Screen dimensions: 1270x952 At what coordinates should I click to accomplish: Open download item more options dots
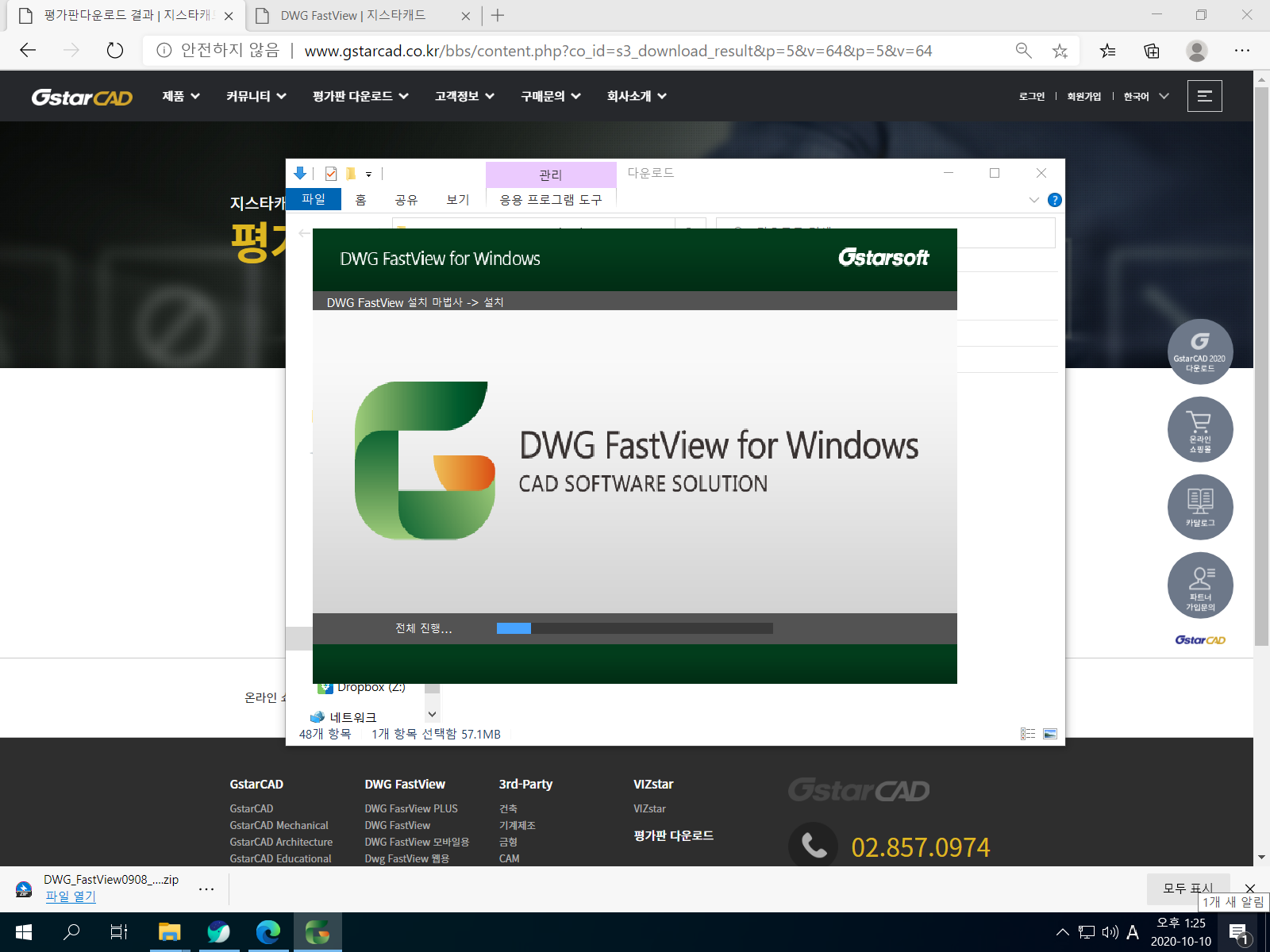(206, 889)
